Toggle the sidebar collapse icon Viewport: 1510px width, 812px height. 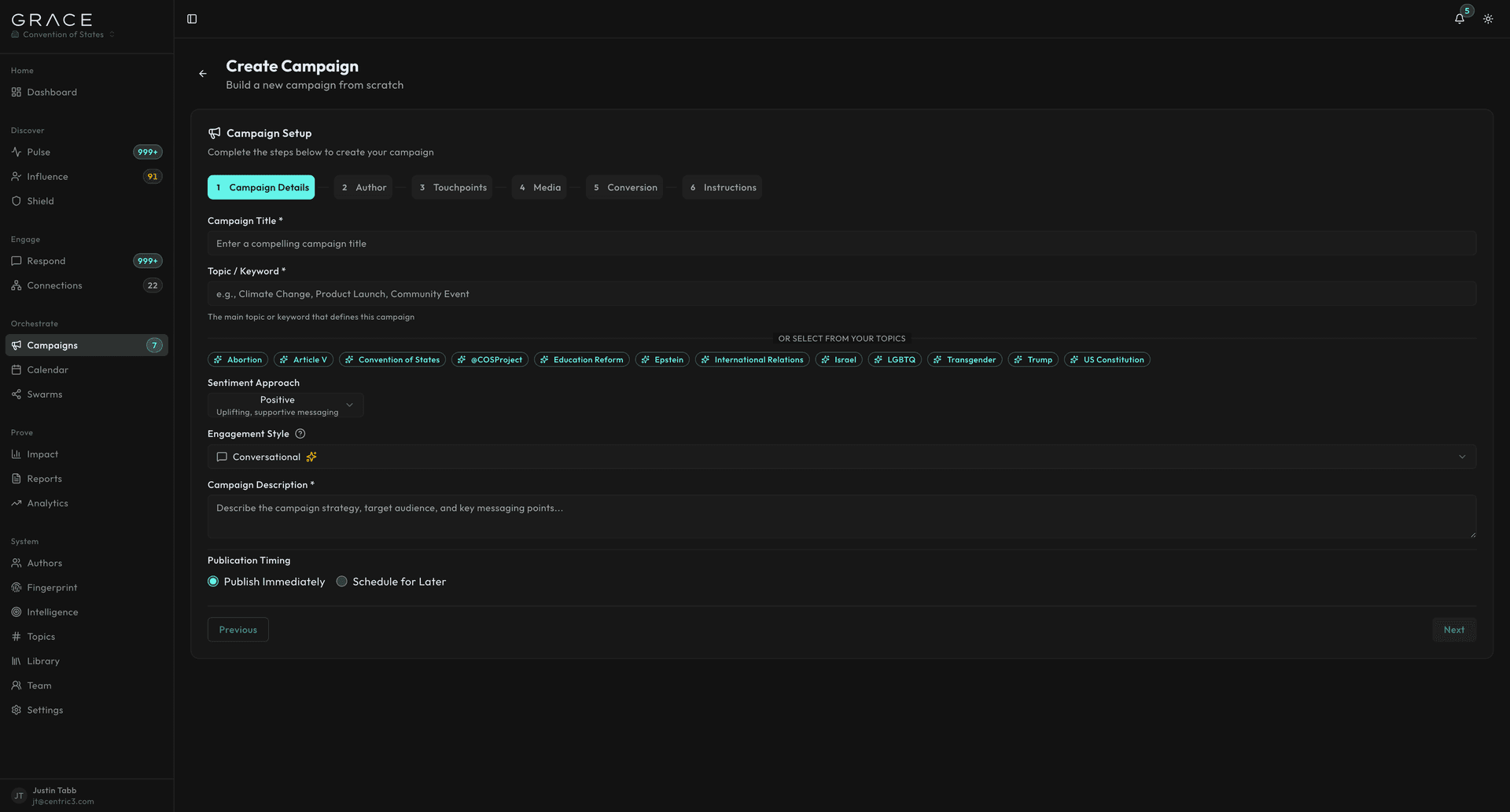coord(192,19)
